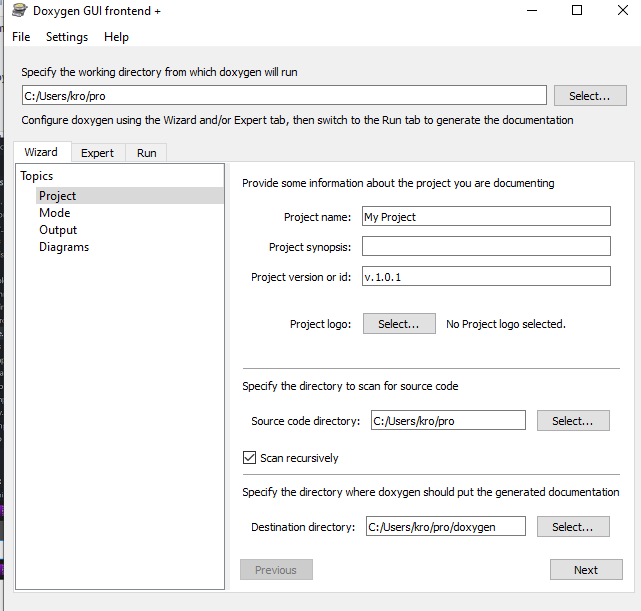Click into the Project name field
The image size is (641, 611).
tap(486, 217)
